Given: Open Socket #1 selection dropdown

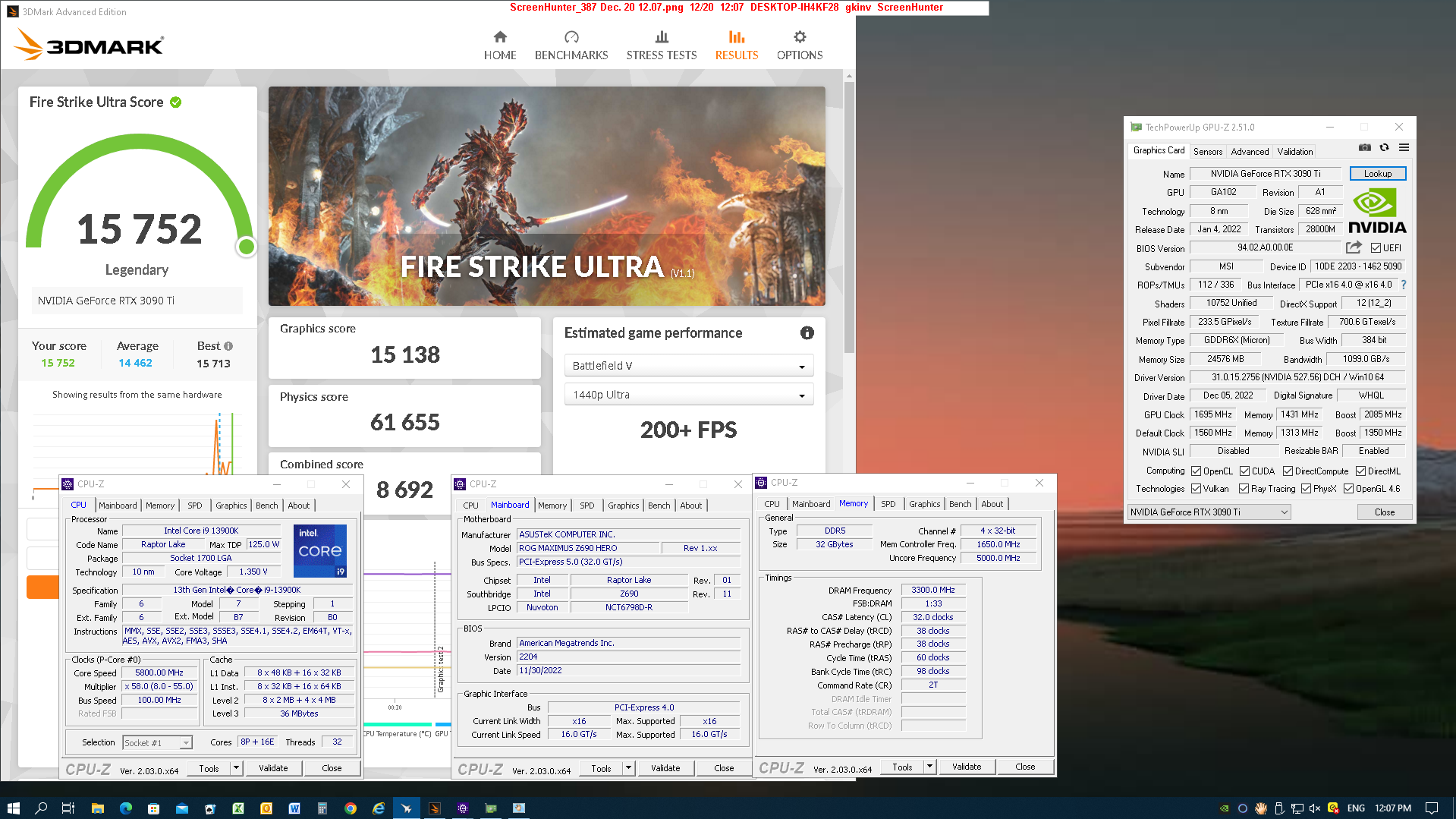Looking at the screenshot, I should click(x=157, y=743).
